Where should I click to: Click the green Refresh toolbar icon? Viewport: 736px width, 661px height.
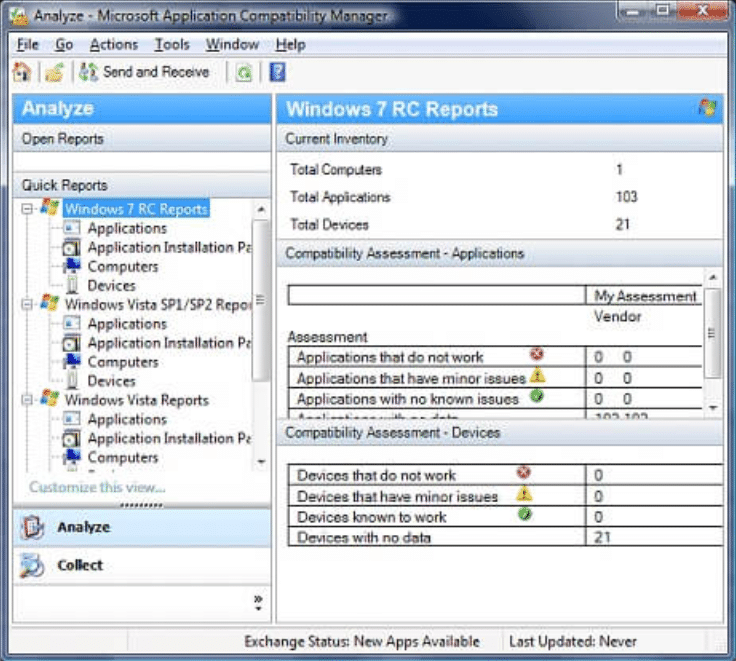[x=244, y=73]
